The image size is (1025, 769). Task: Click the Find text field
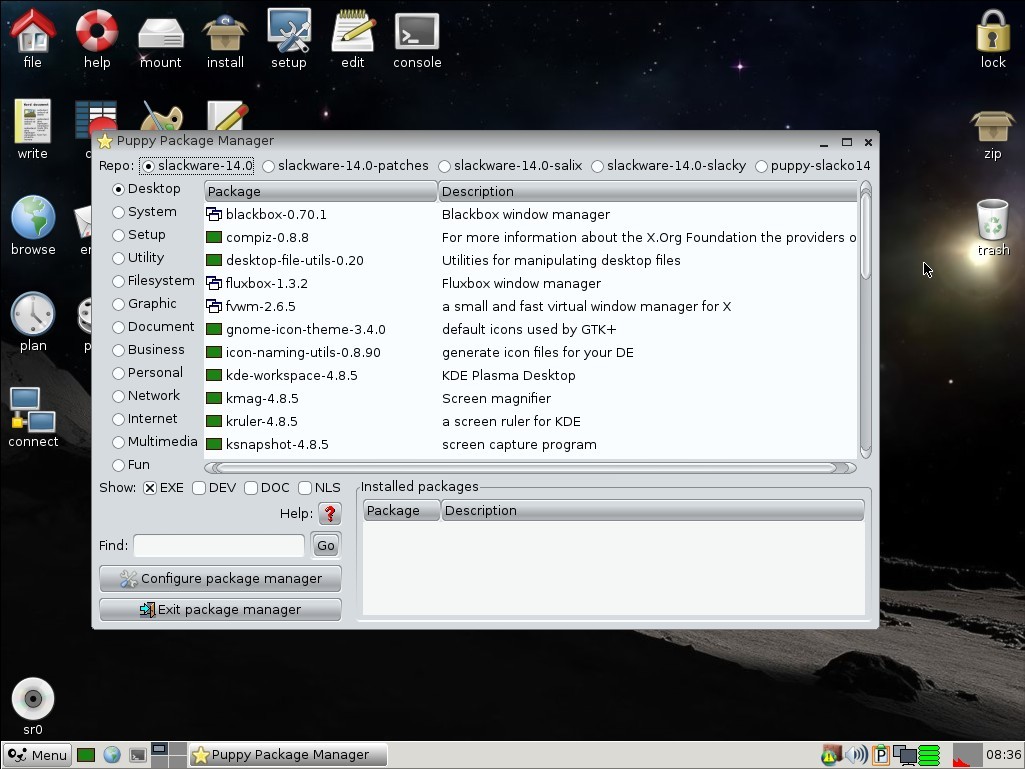pyautogui.click(x=219, y=545)
